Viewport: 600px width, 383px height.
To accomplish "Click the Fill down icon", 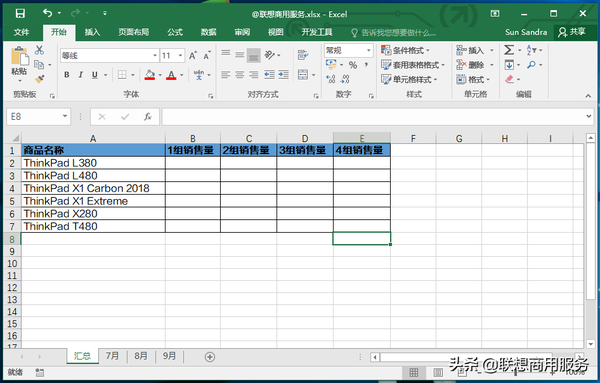I will coord(509,65).
